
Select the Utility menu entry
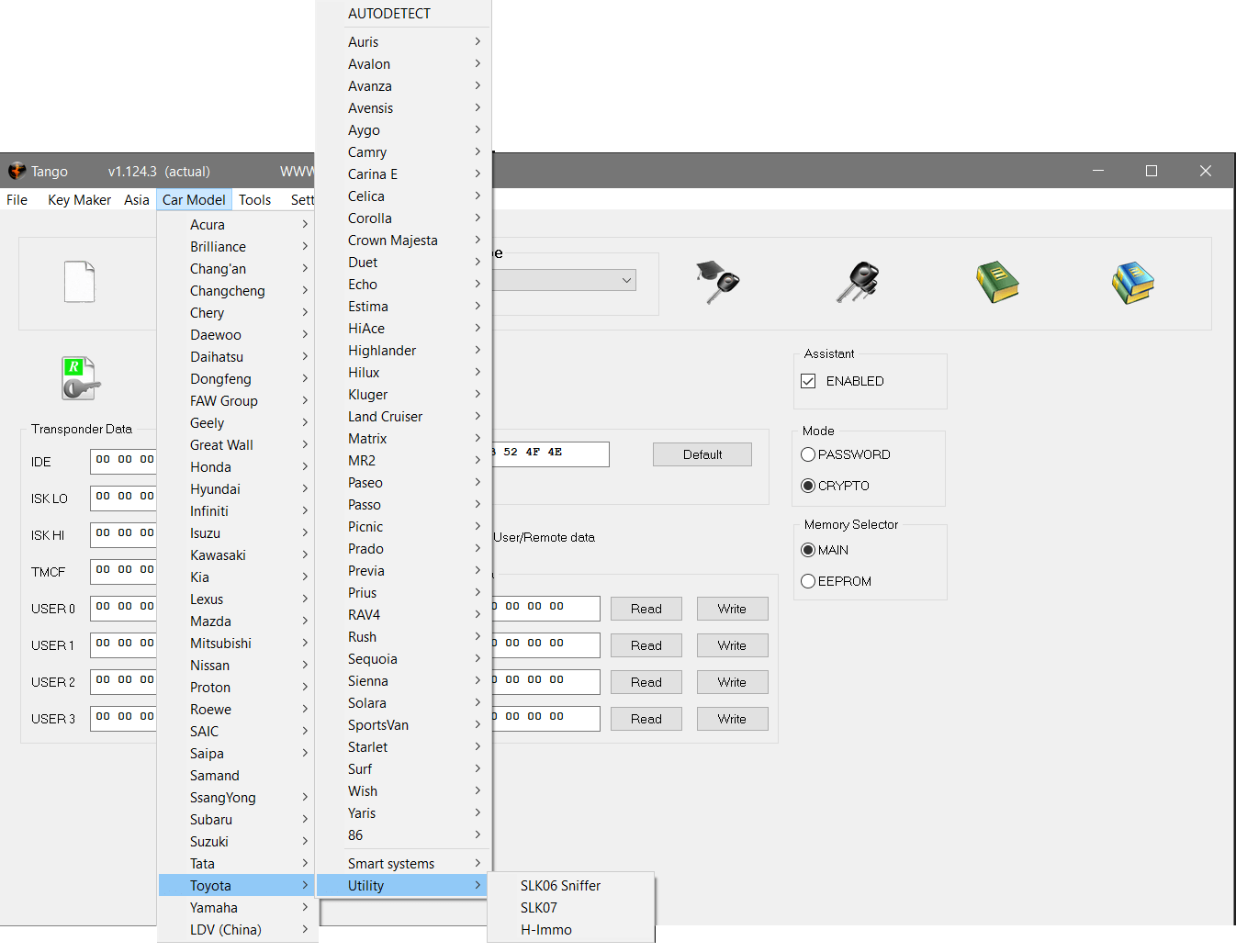(x=402, y=886)
